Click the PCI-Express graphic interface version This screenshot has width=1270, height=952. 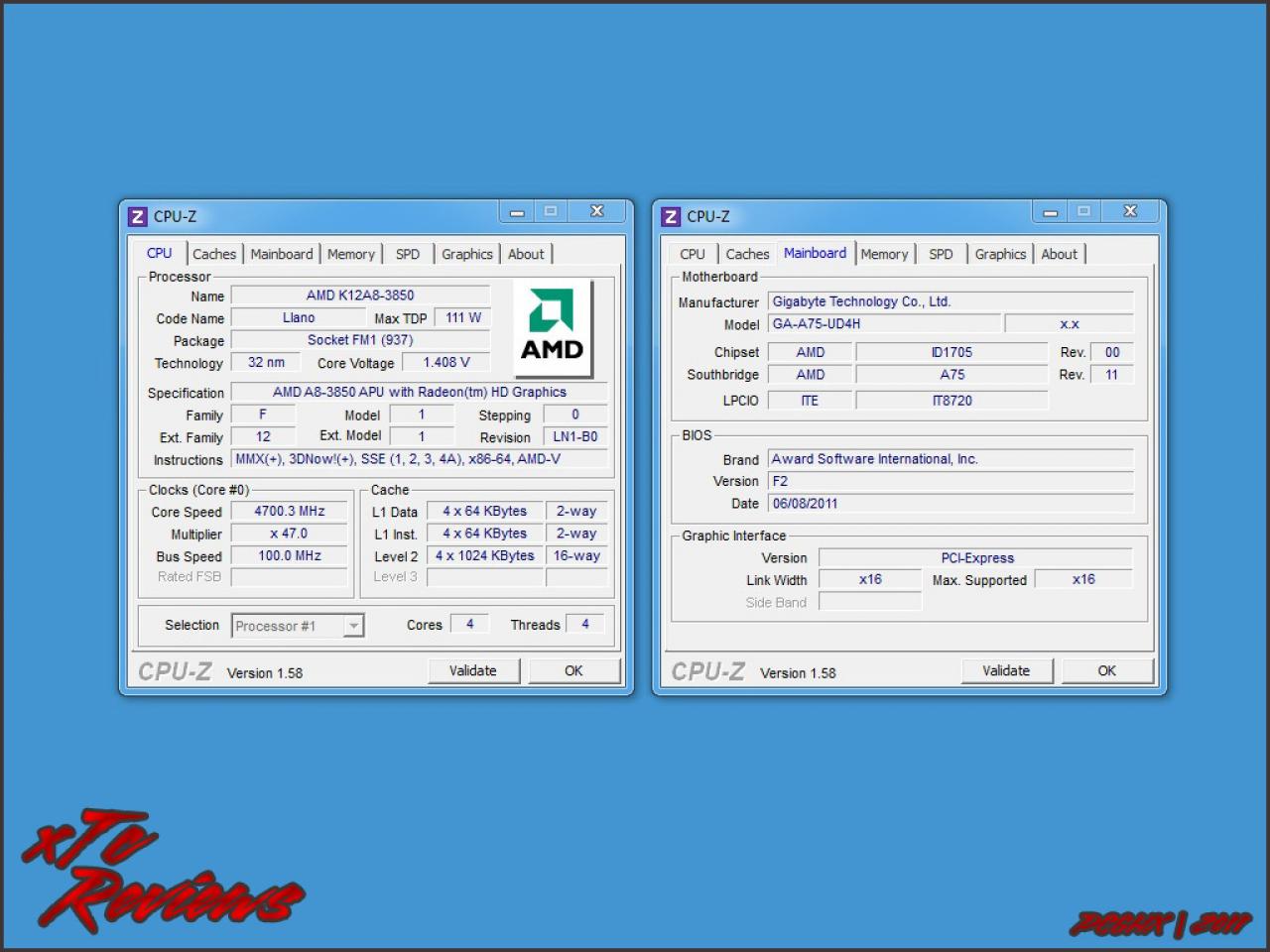(977, 558)
